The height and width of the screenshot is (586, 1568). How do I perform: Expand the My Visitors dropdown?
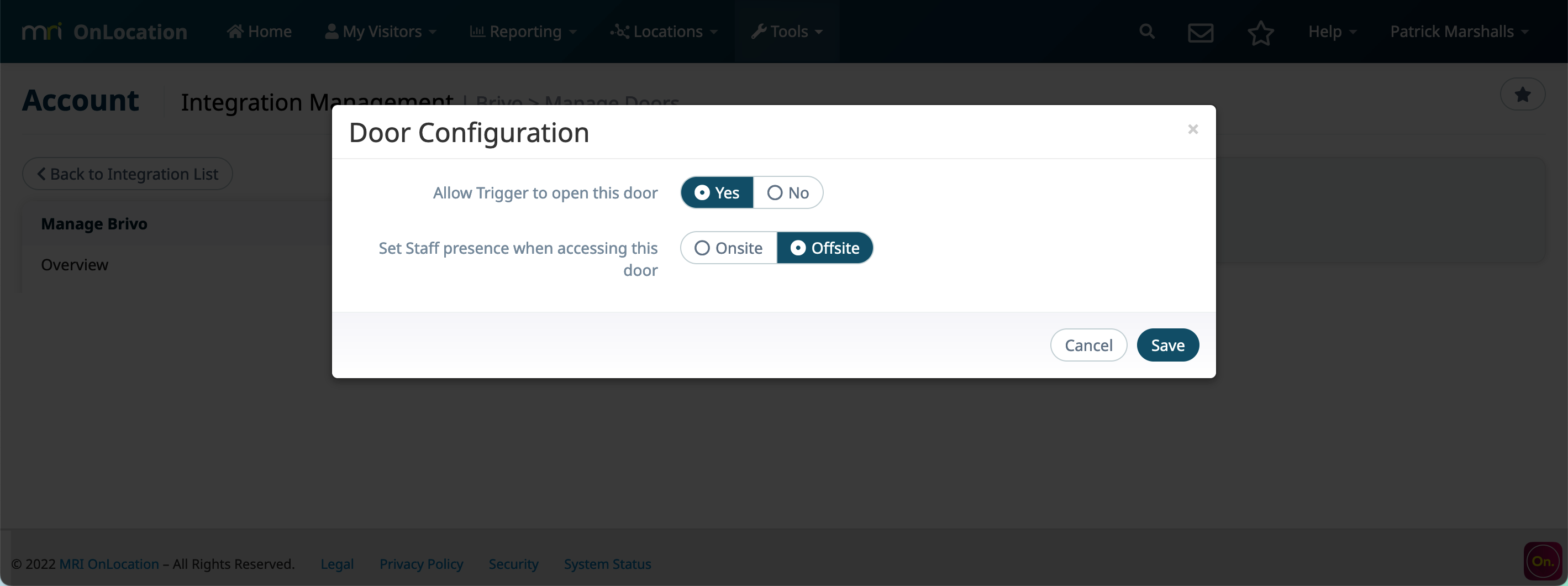coord(381,32)
